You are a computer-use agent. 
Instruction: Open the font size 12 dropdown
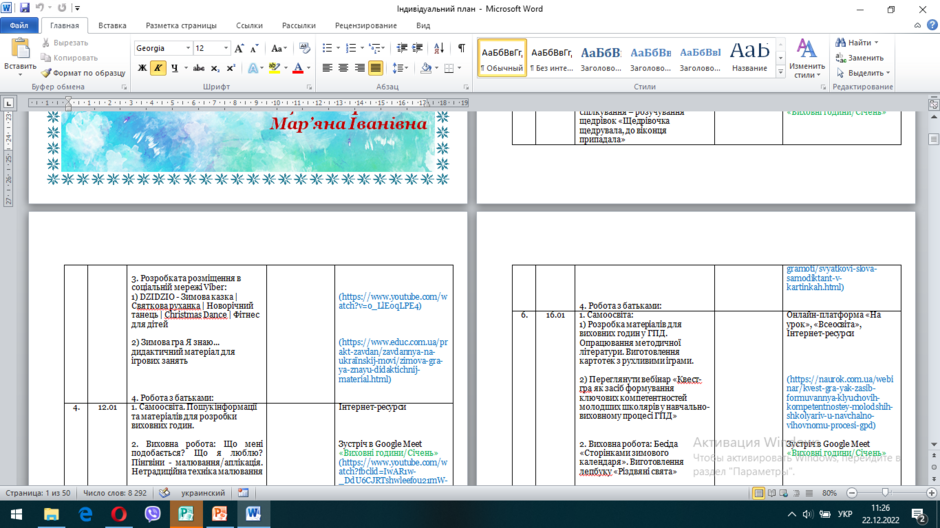click(225, 48)
